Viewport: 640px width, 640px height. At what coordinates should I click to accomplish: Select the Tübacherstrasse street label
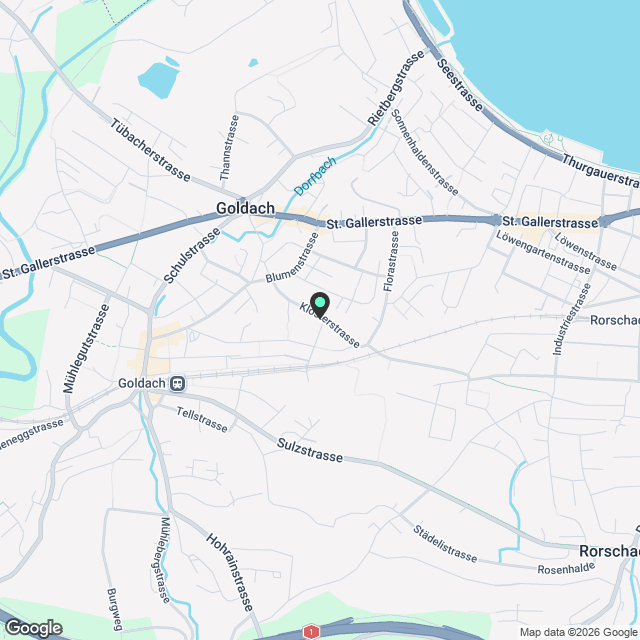tap(150, 150)
